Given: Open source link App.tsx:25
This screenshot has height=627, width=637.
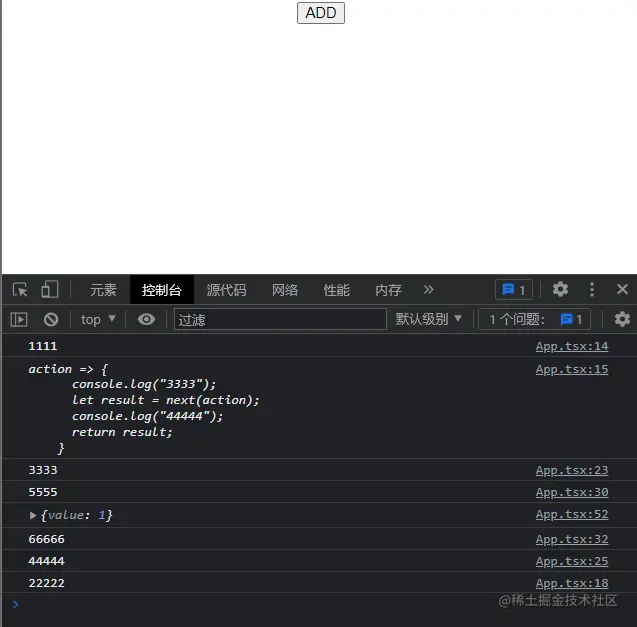Looking at the screenshot, I should (572, 561).
